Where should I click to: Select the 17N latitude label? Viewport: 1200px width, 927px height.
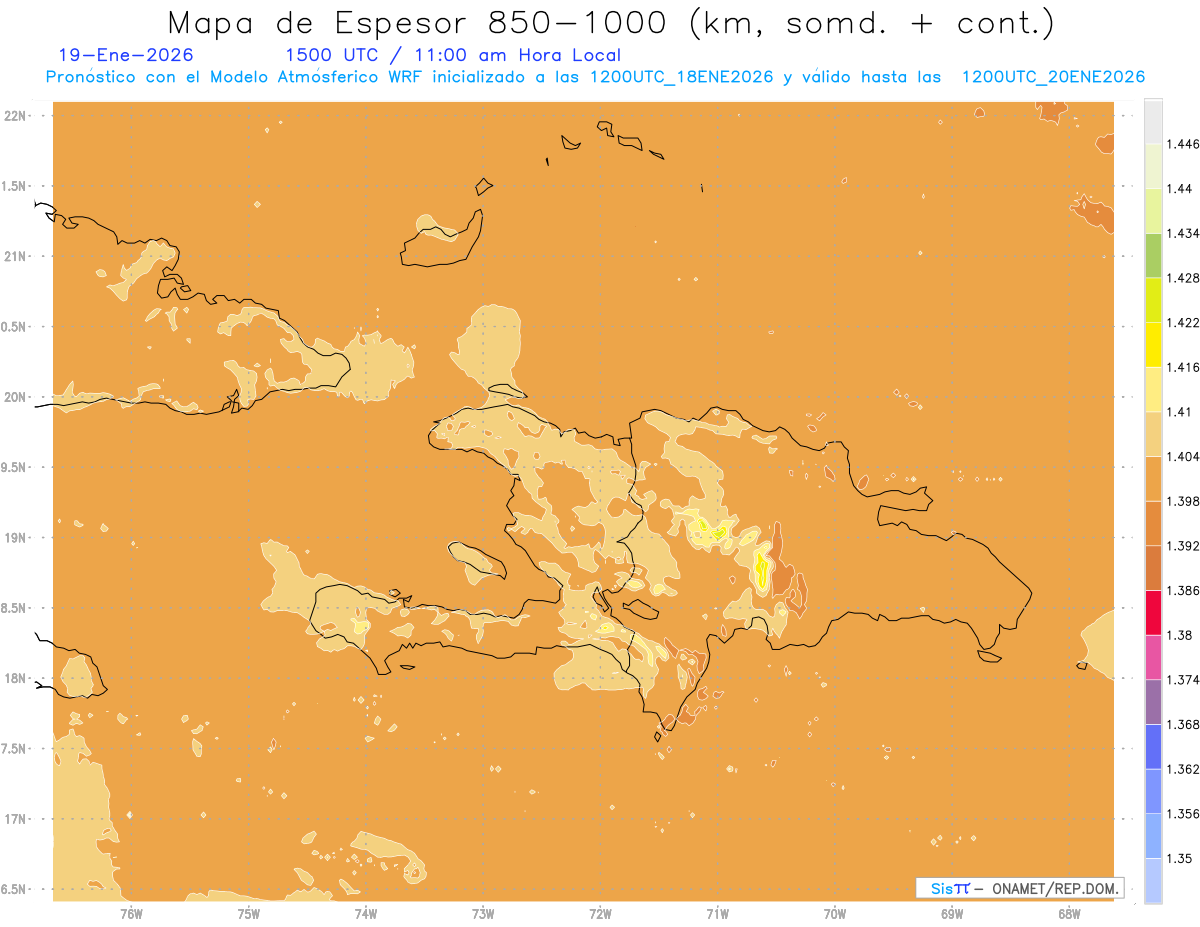click(x=17, y=819)
